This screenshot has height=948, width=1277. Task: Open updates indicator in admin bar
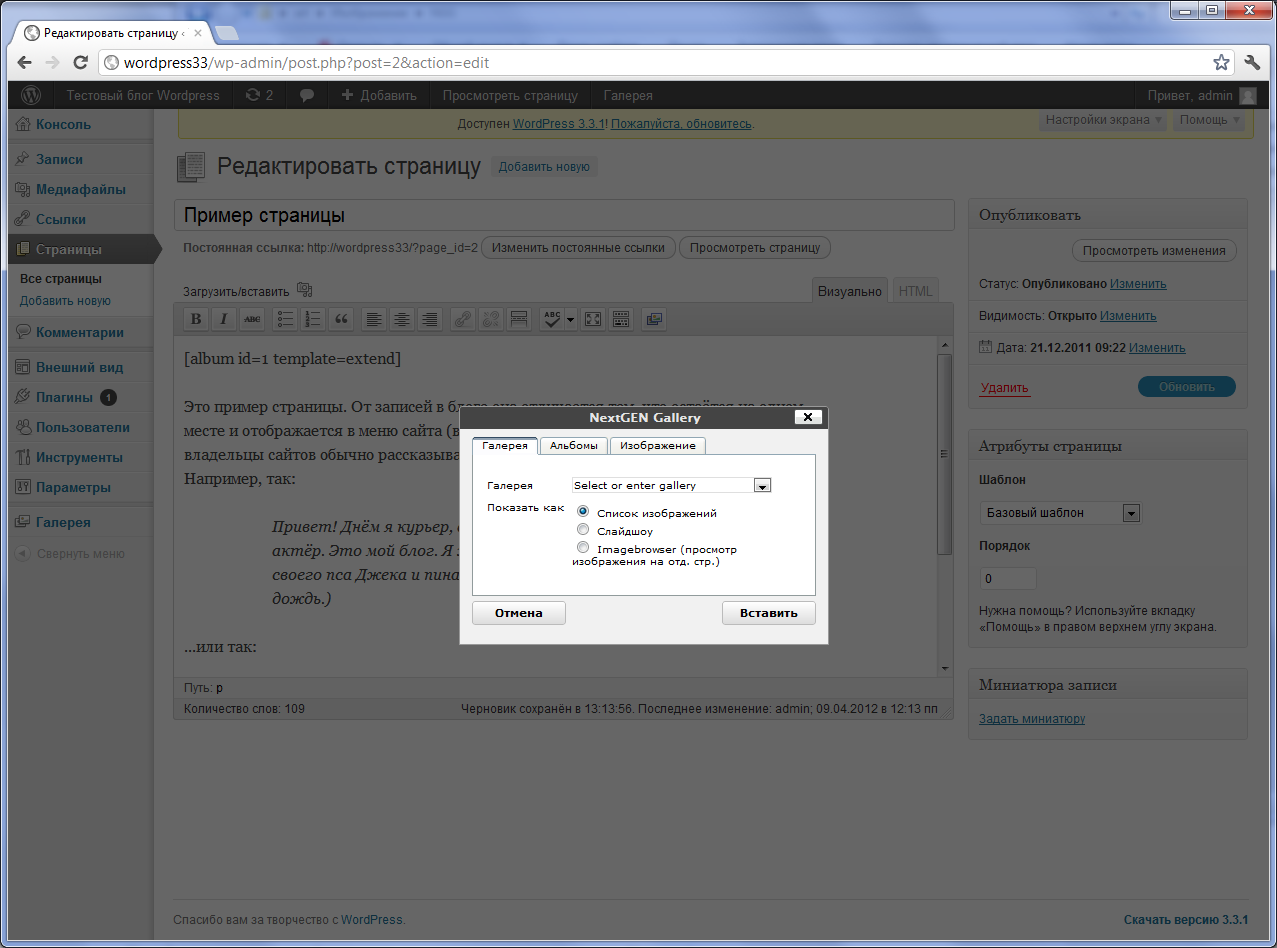coord(259,95)
